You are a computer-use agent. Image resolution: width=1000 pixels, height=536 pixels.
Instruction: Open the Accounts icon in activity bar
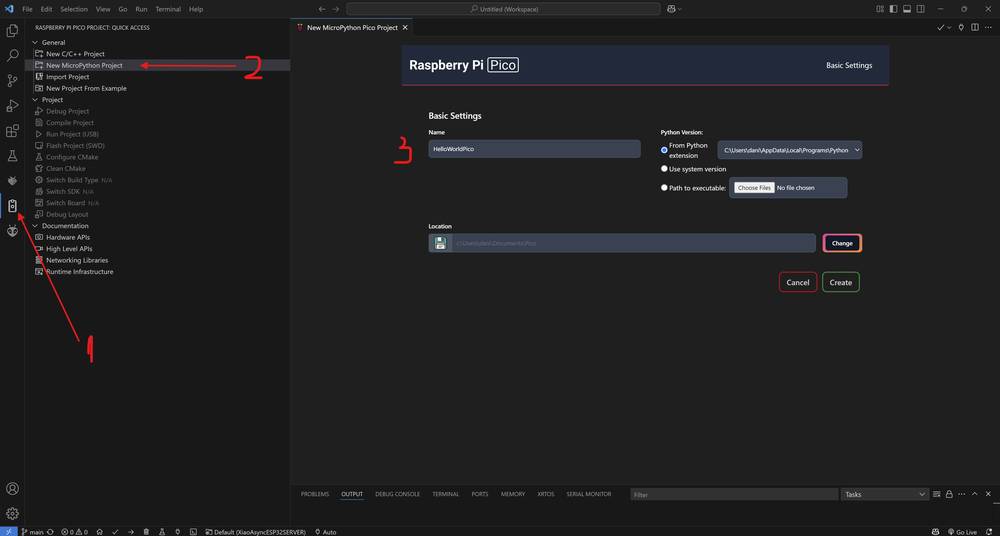coord(12,489)
